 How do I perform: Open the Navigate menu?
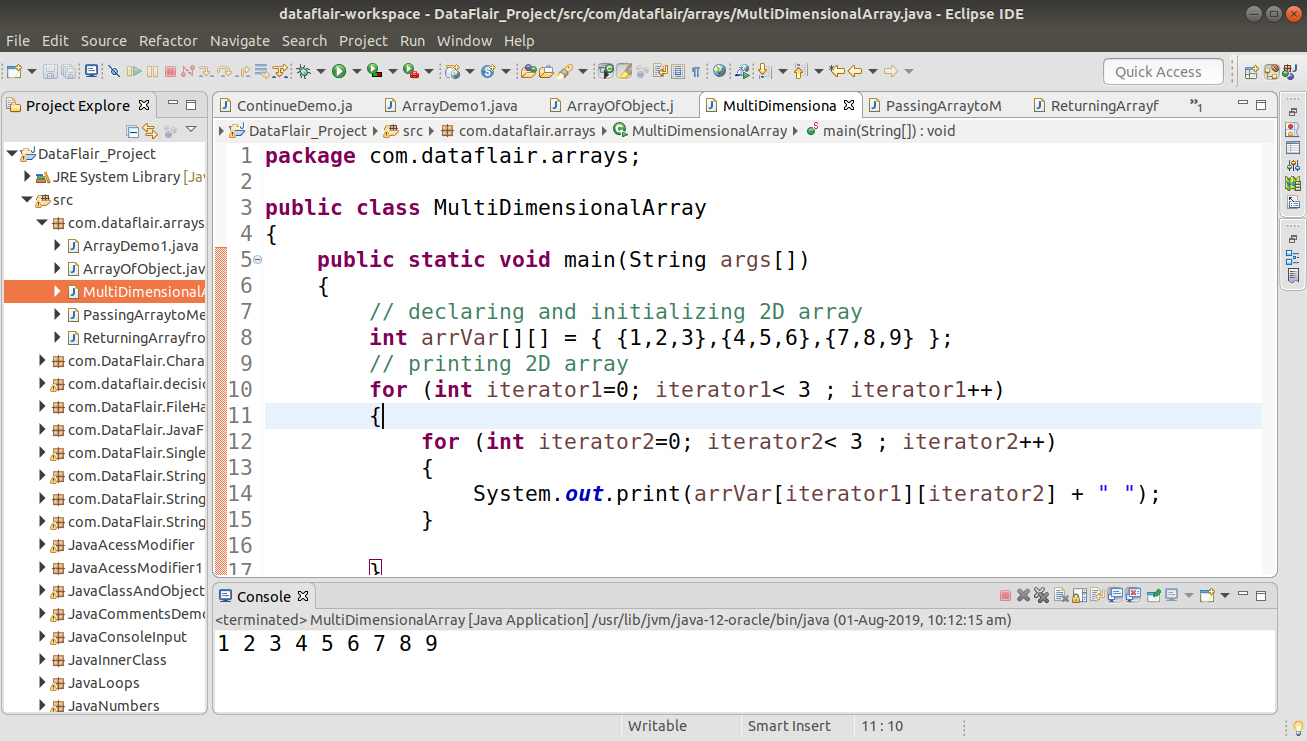pyautogui.click(x=240, y=41)
